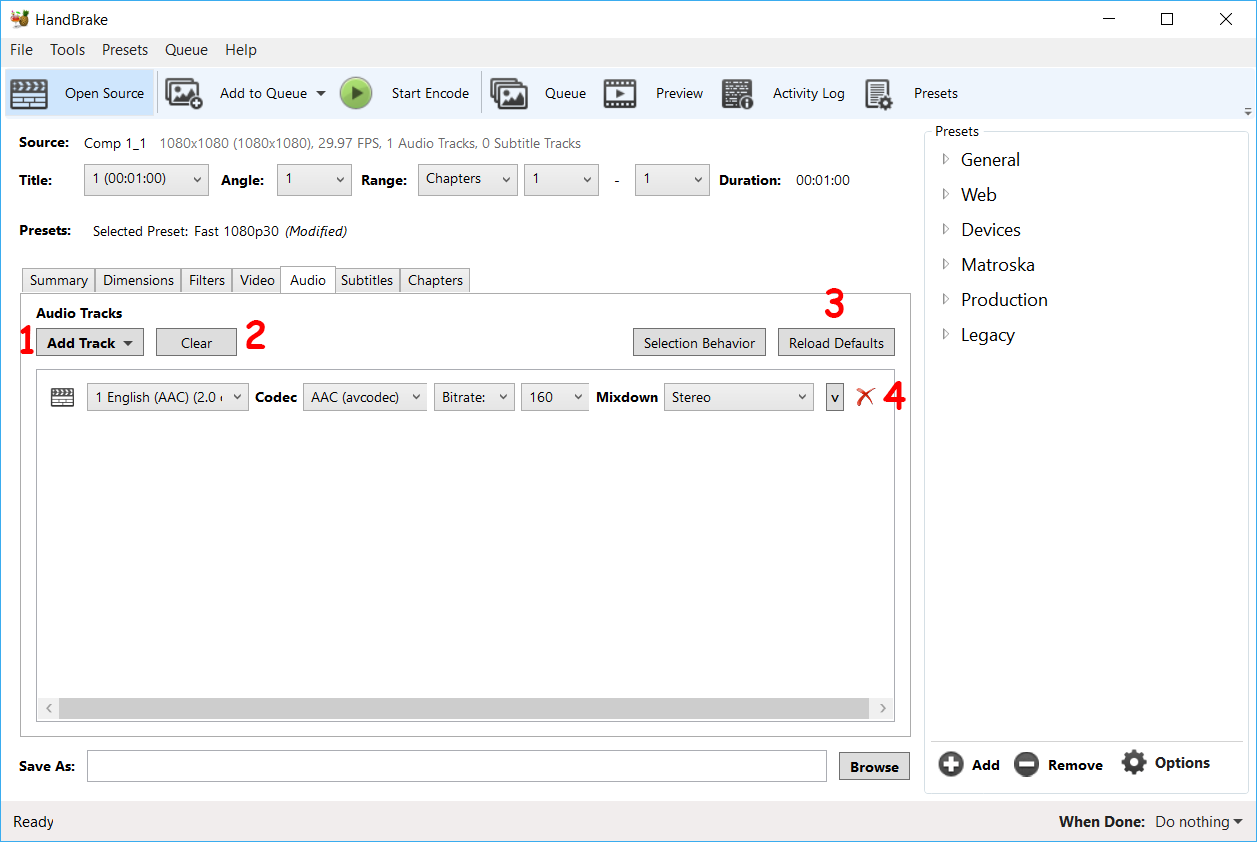Switch to the Video tab

point(257,281)
